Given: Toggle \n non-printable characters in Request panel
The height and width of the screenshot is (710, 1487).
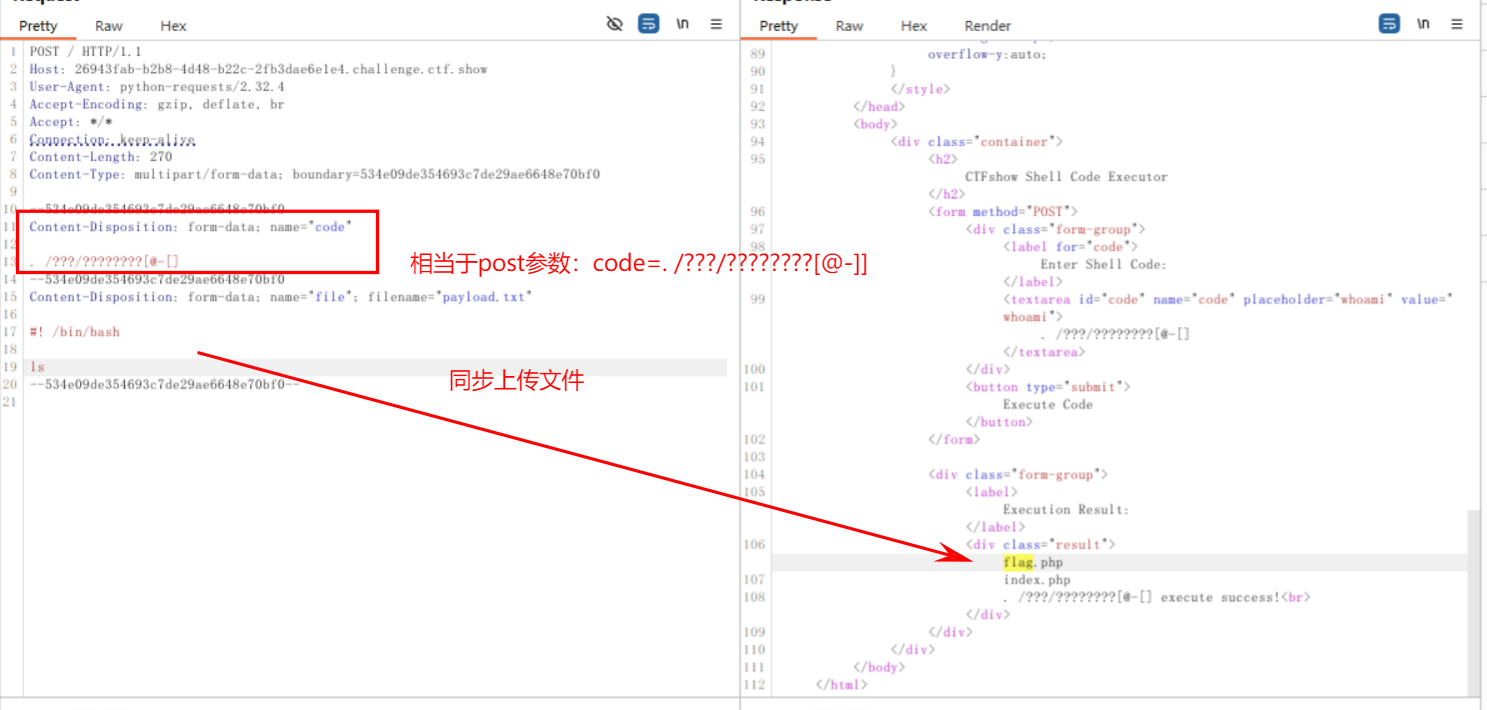Looking at the screenshot, I should (x=682, y=24).
